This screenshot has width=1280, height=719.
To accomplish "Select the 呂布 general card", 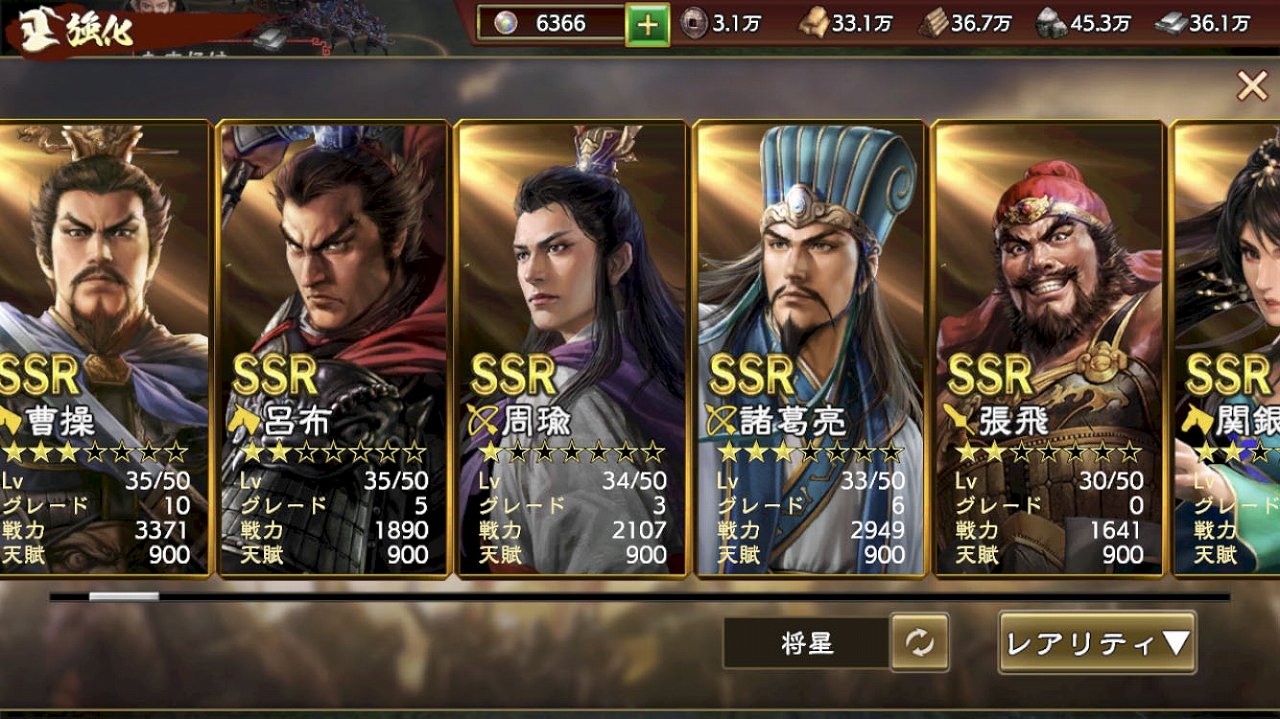I will [333, 348].
